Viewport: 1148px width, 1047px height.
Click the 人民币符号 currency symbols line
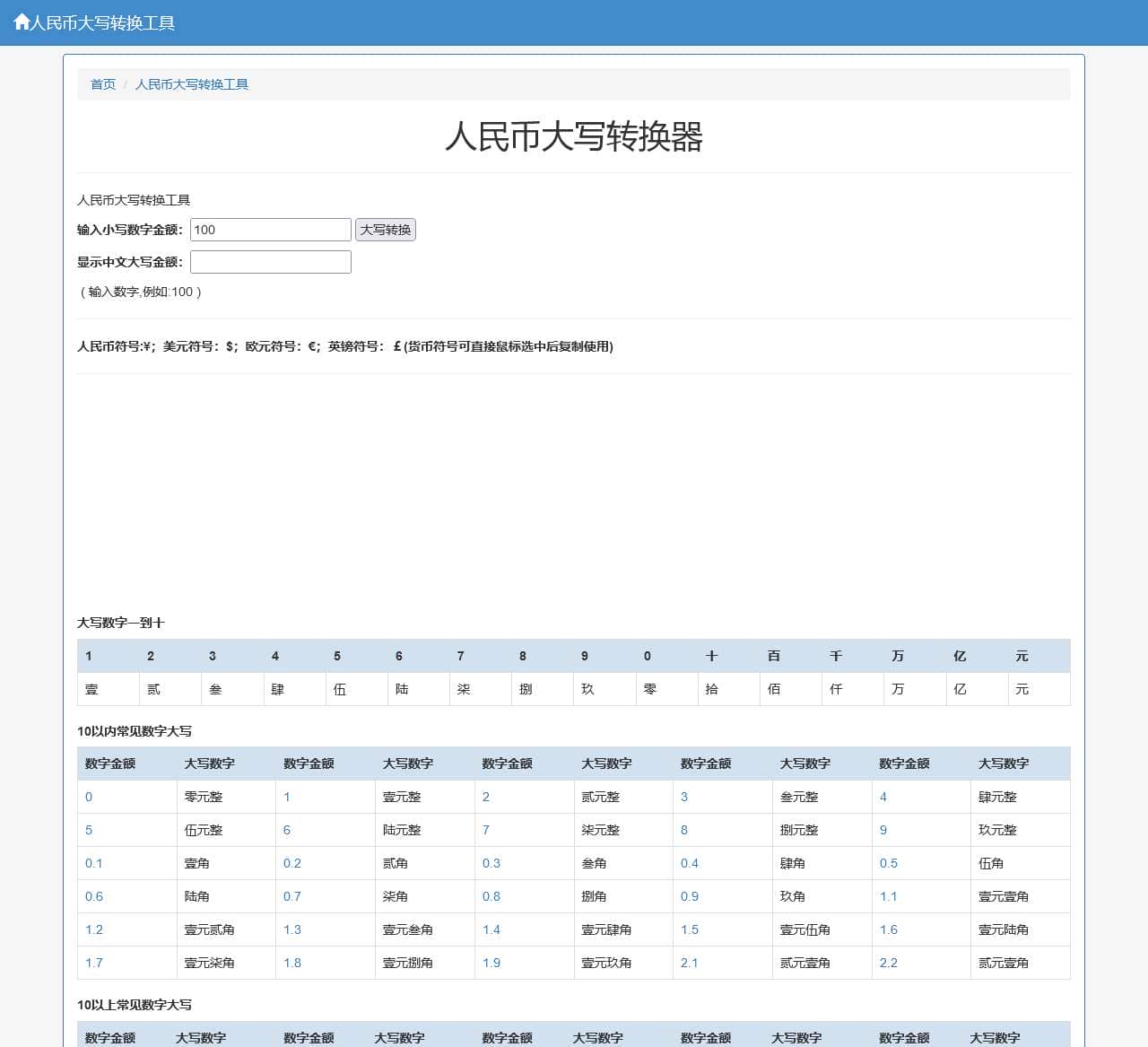tap(345, 346)
